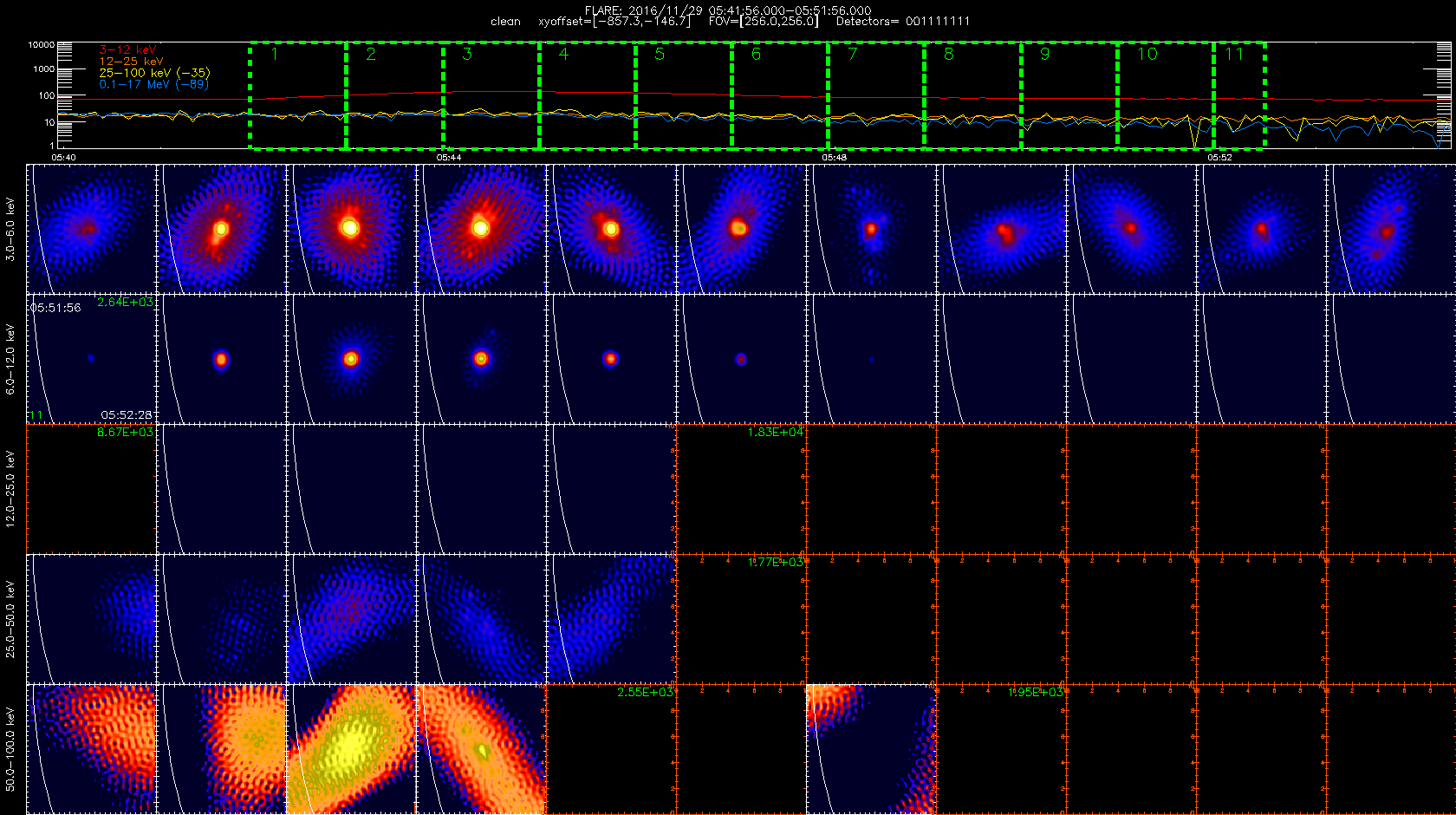Open the fifth-column 6.0-12.0 keV image
Screen dimensions: 1456x815
click(x=611, y=359)
